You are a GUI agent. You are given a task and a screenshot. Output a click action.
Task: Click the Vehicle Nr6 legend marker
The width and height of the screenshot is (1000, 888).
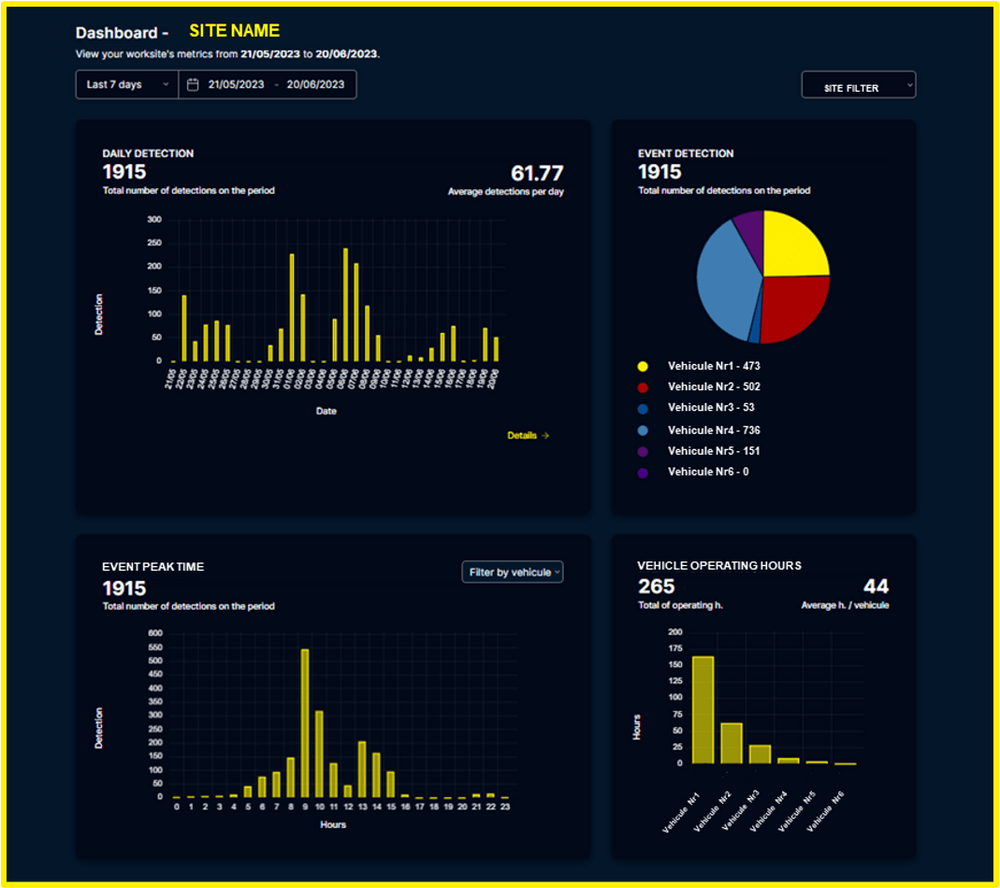[x=643, y=471]
